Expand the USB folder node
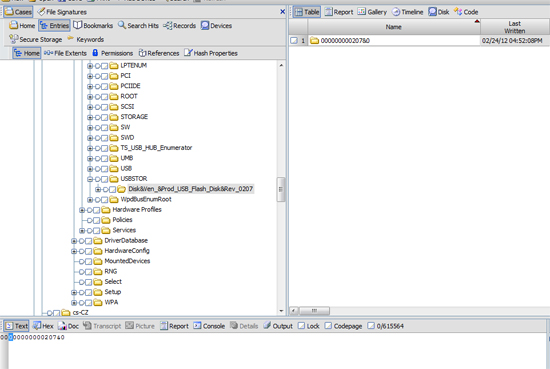 (90, 169)
